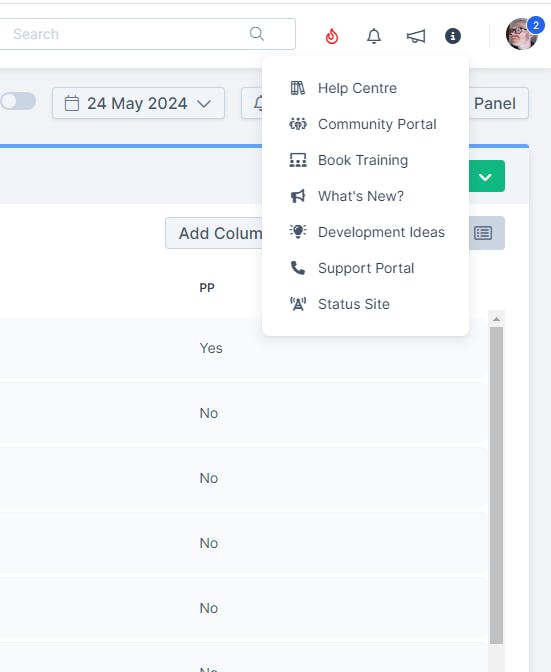Click the red flame icon
Image resolution: width=551 pixels, height=672 pixels.
coord(332,36)
